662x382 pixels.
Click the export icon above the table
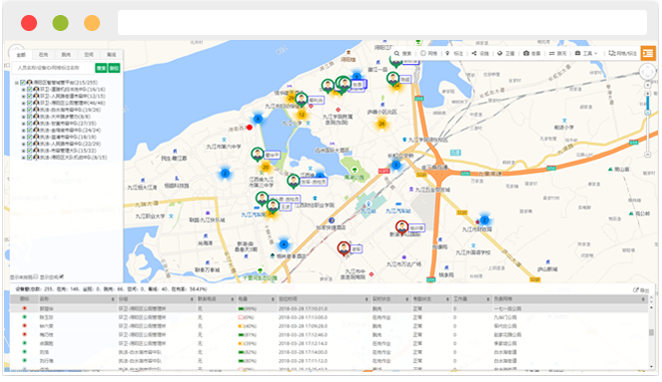(635, 290)
